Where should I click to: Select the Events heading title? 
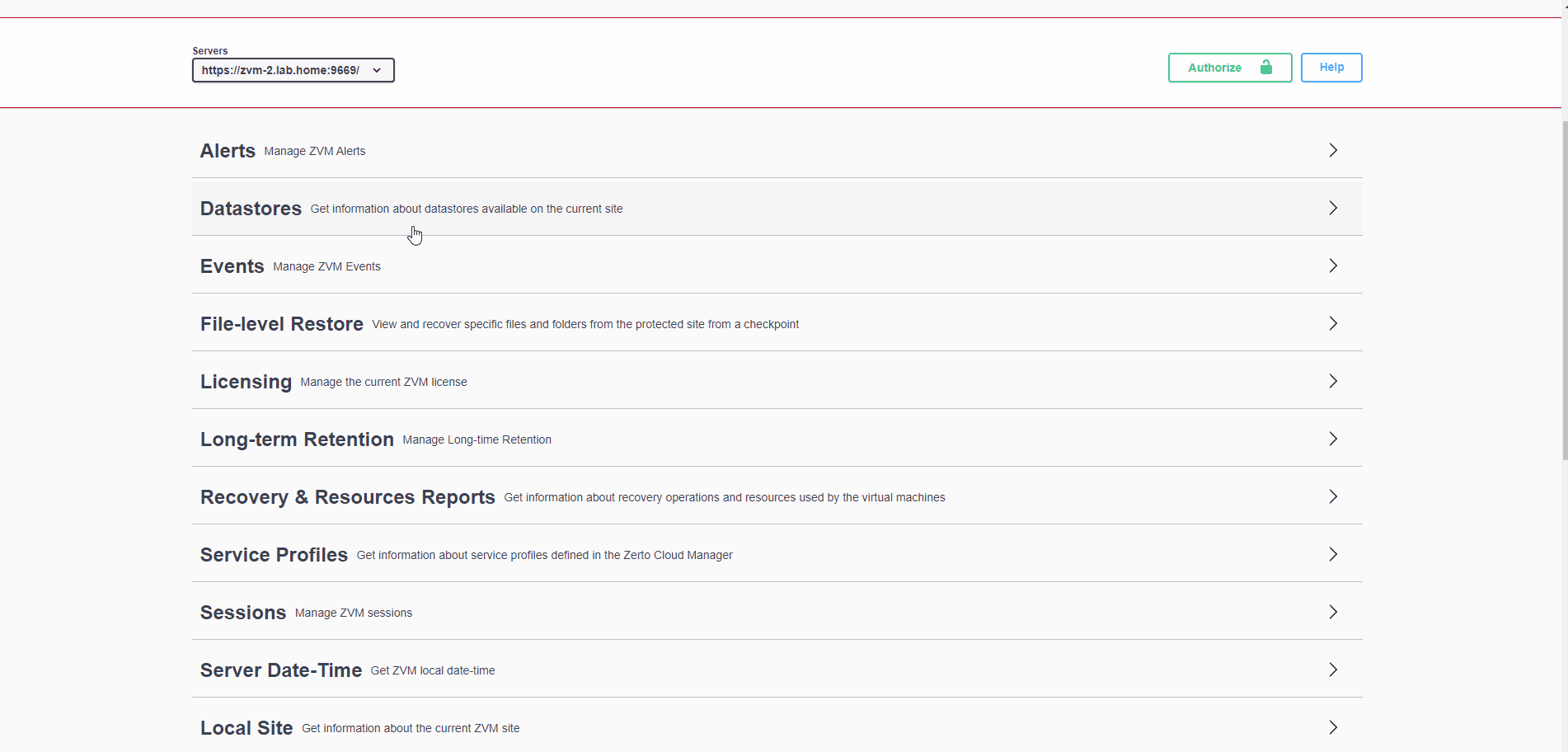(232, 266)
